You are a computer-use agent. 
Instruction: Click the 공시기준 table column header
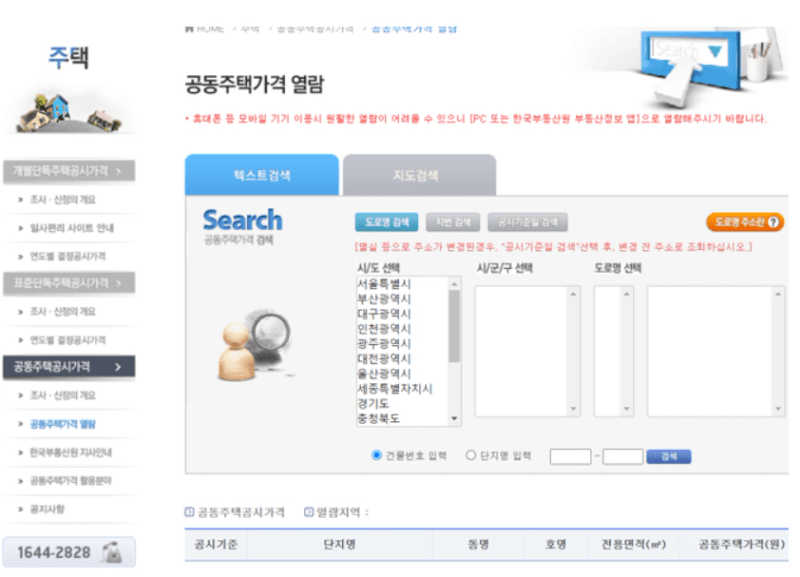(216, 544)
